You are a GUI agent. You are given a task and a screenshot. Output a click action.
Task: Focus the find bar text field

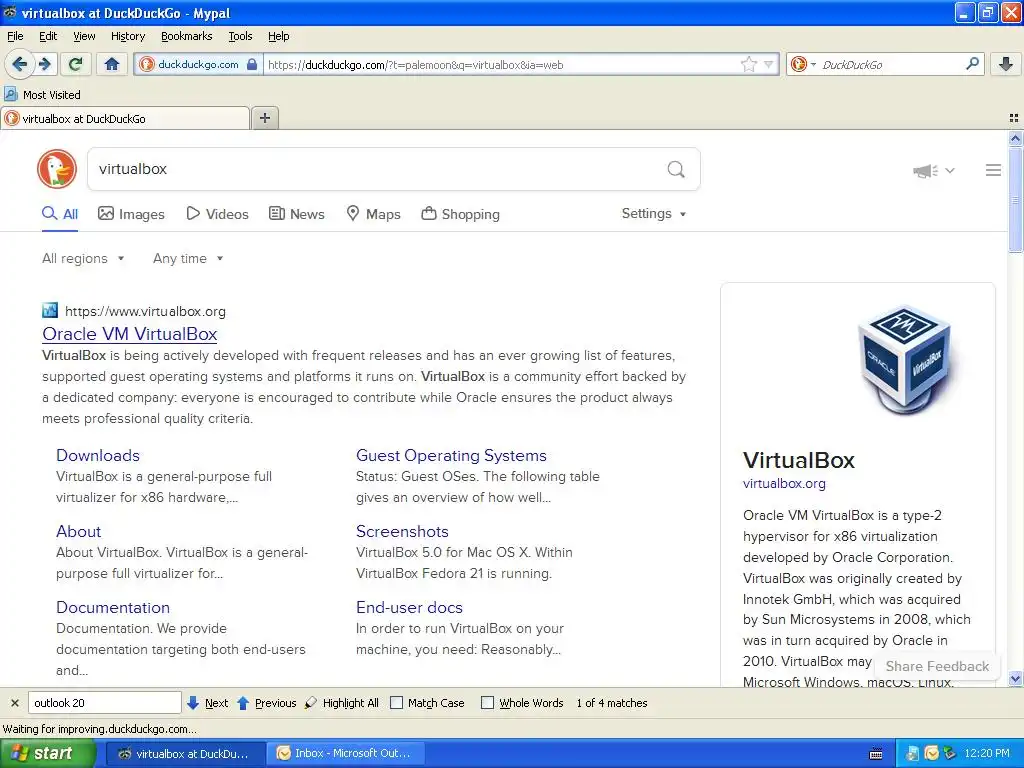pyautogui.click(x=104, y=703)
